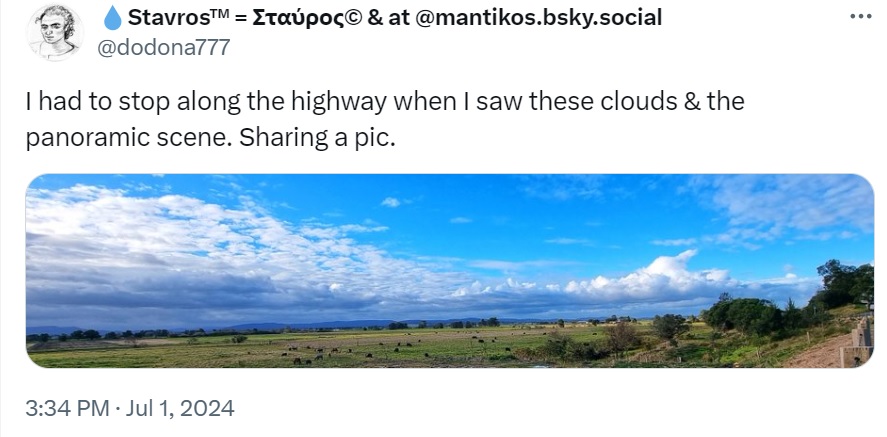Open the three-dot more options menu
Image resolution: width=887 pixels, height=437 pixels.
point(859,17)
